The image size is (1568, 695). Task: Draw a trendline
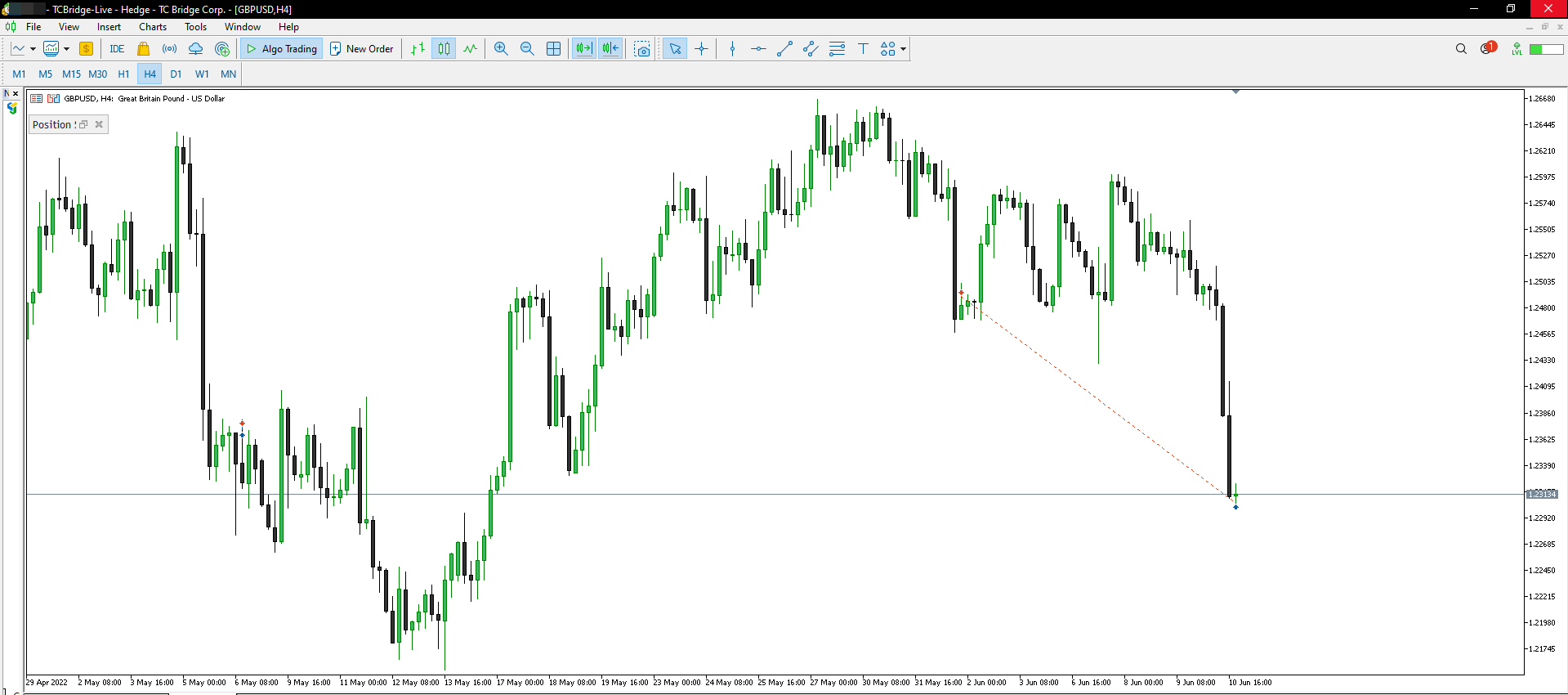tap(784, 49)
